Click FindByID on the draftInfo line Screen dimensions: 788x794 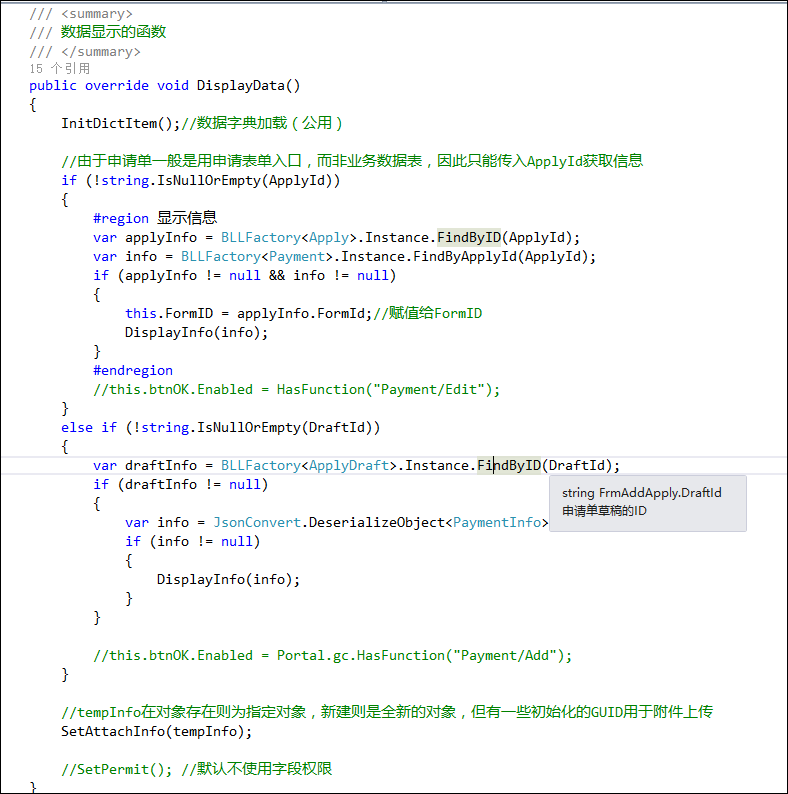tap(509, 465)
